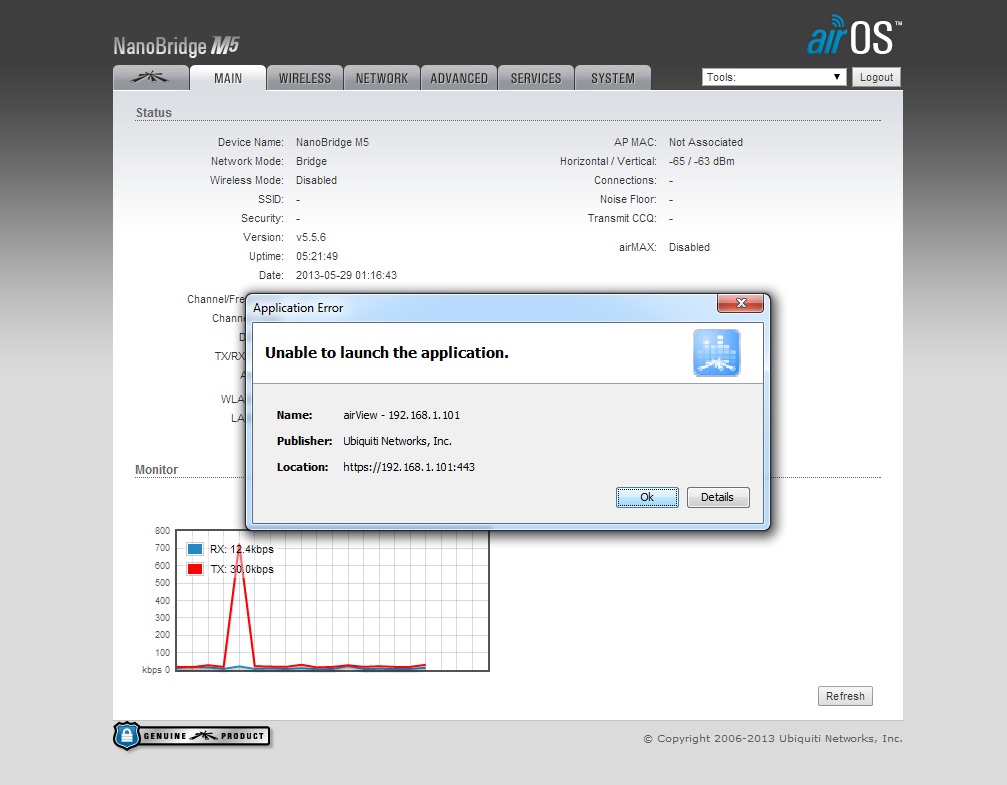Expand the Tools dropdown
Image resolution: width=1007 pixels, height=785 pixels.
774,77
